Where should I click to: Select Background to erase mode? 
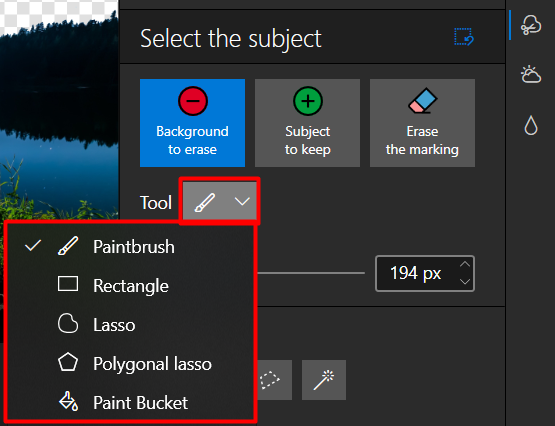(x=192, y=123)
